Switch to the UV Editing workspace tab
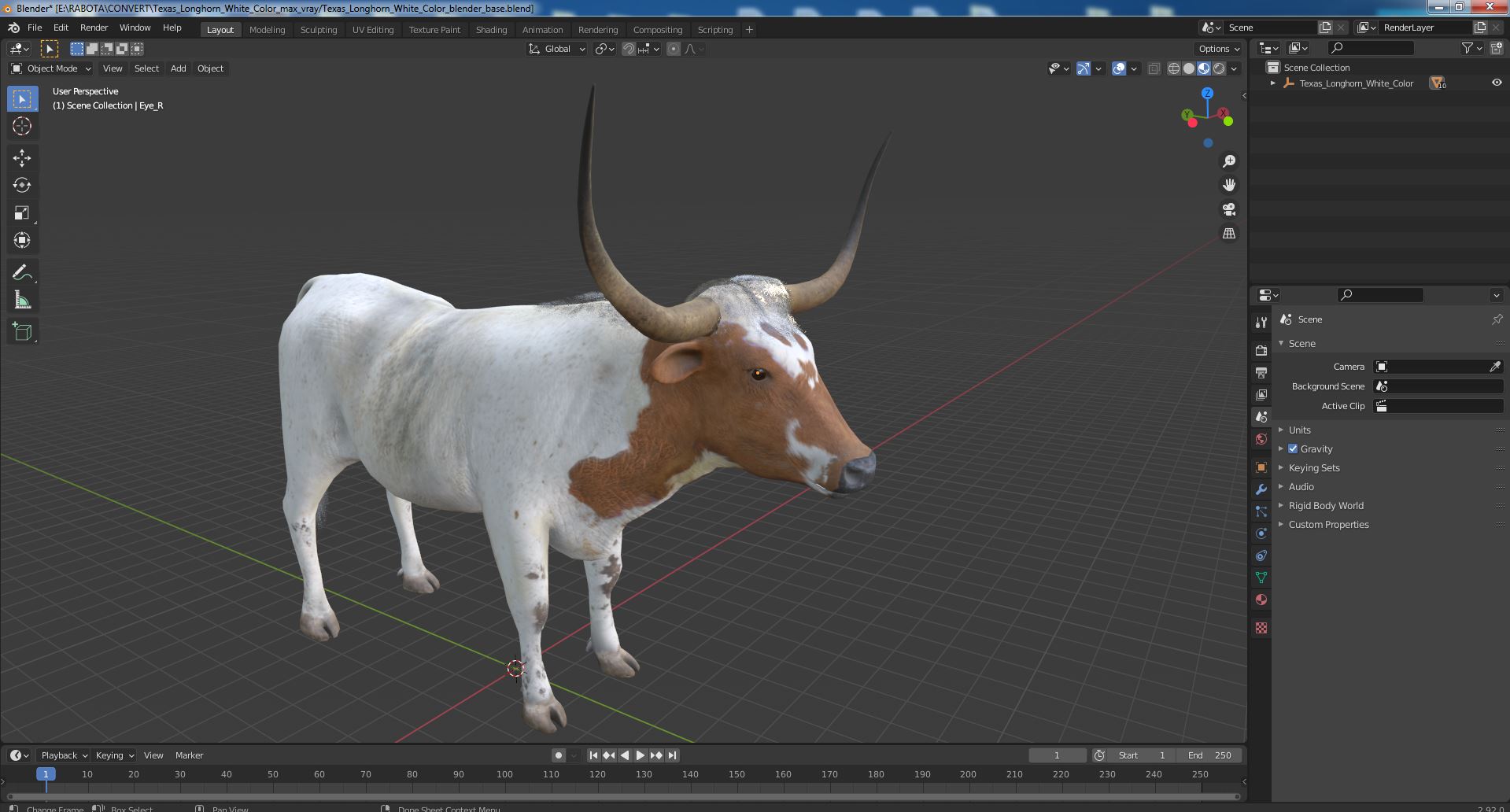 pyautogui.click(x=373, y=30)
